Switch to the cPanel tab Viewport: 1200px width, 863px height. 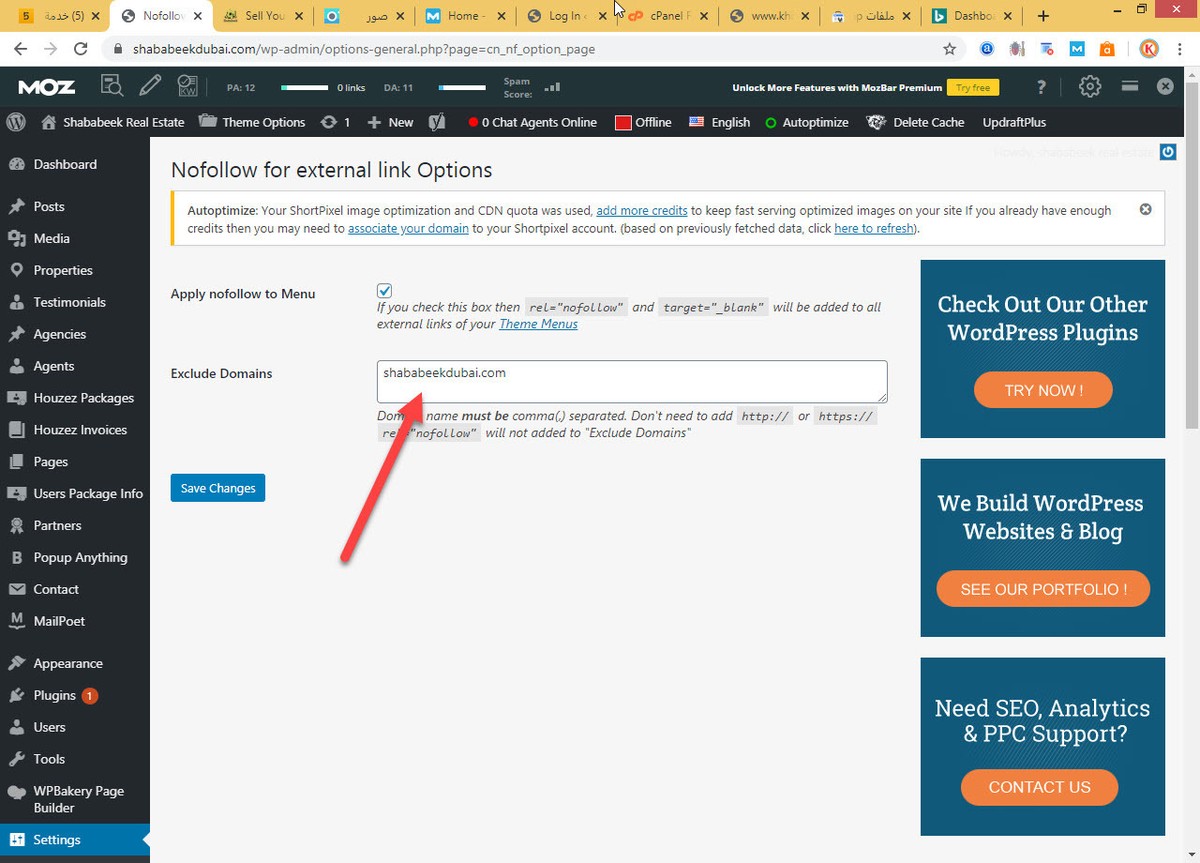point(667,16)
